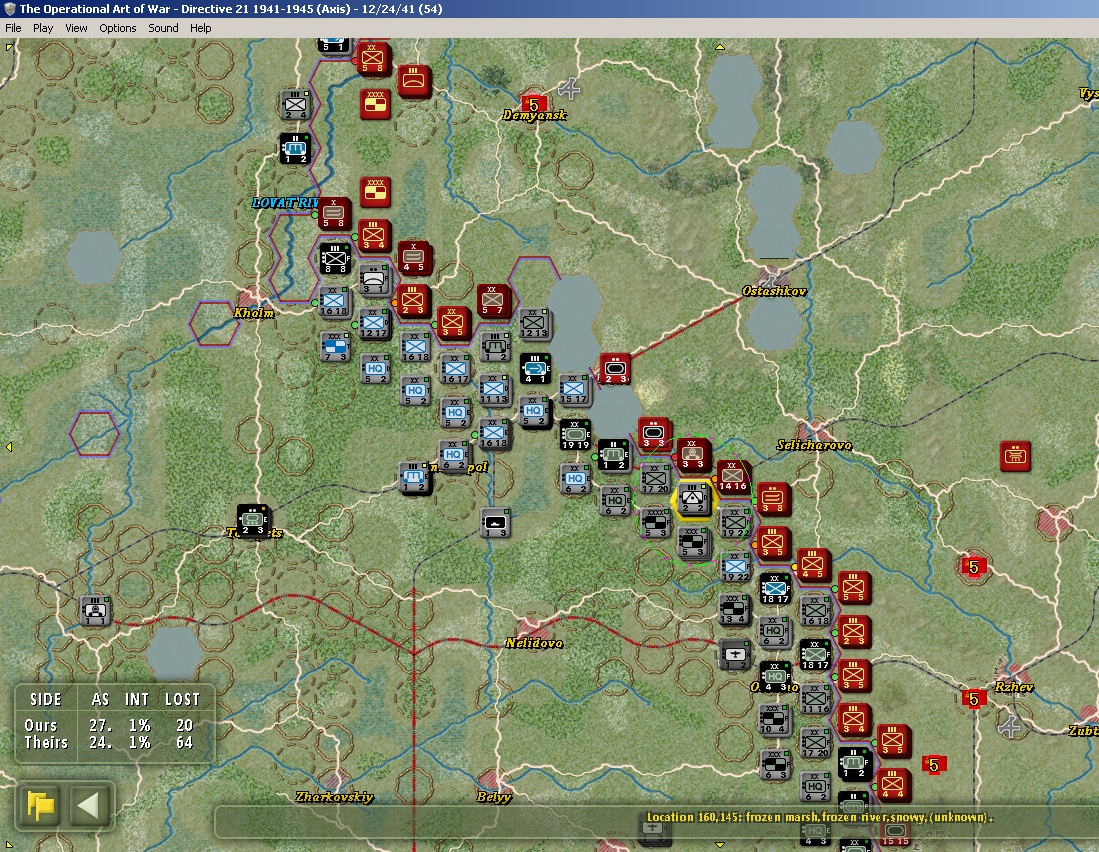Open the File menu

click(x=13, y=28)
